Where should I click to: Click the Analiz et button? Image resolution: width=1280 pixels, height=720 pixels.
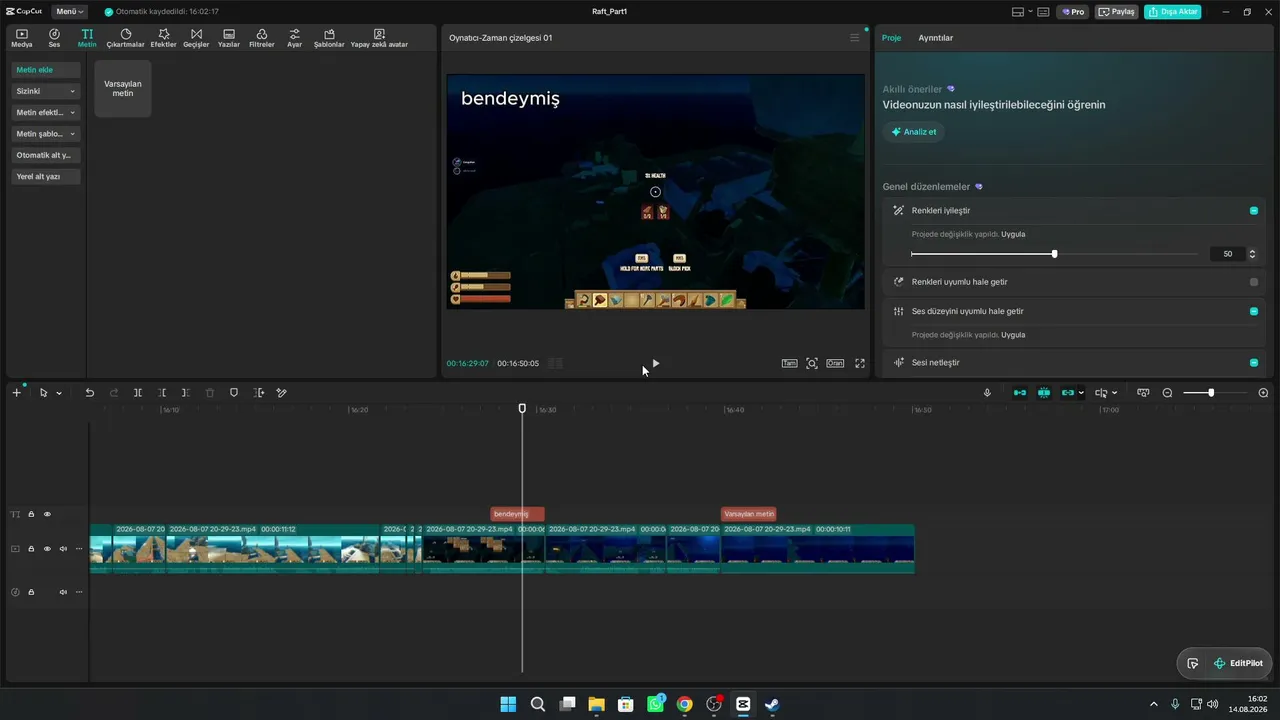pyautogui.click(x=914, y=132)
